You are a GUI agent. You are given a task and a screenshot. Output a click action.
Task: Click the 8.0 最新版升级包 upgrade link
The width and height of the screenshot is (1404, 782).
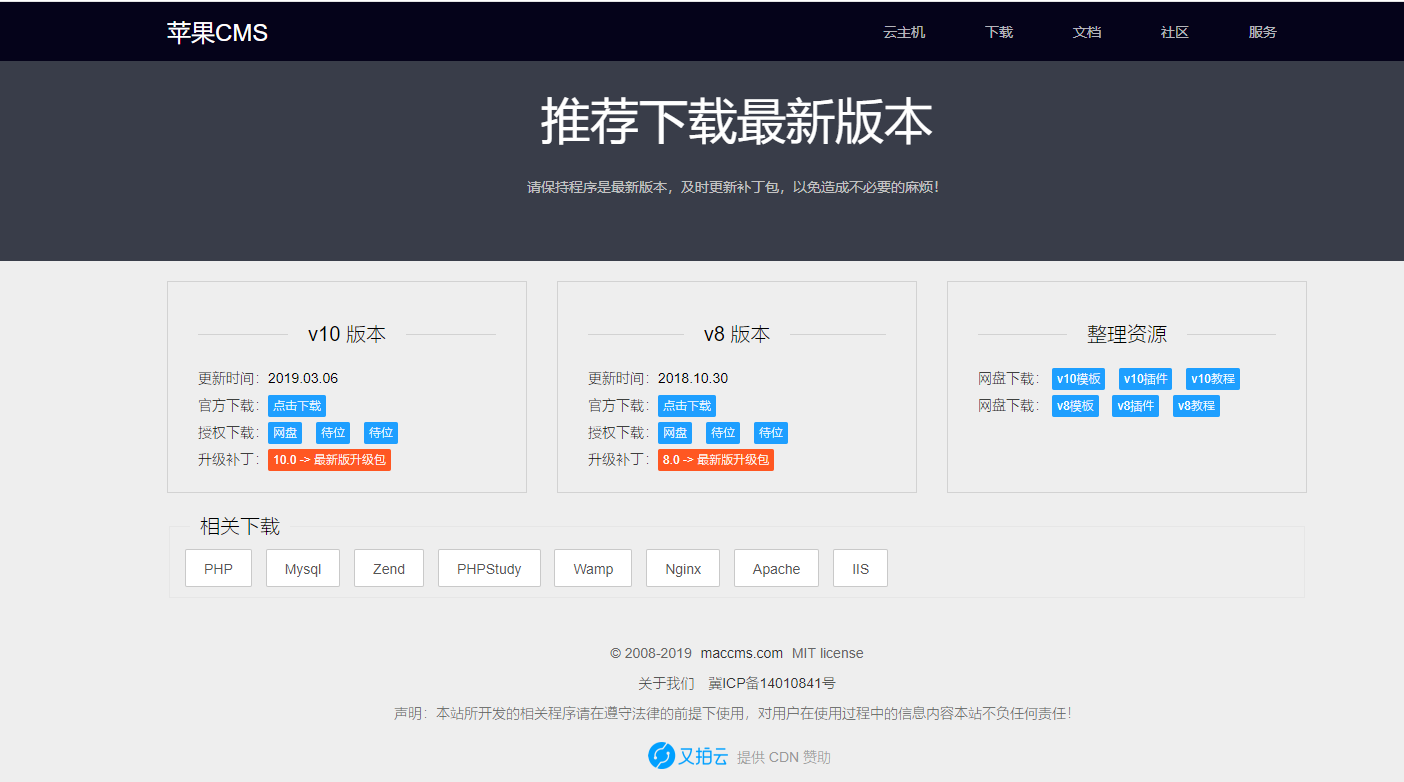tap(715, 459)
